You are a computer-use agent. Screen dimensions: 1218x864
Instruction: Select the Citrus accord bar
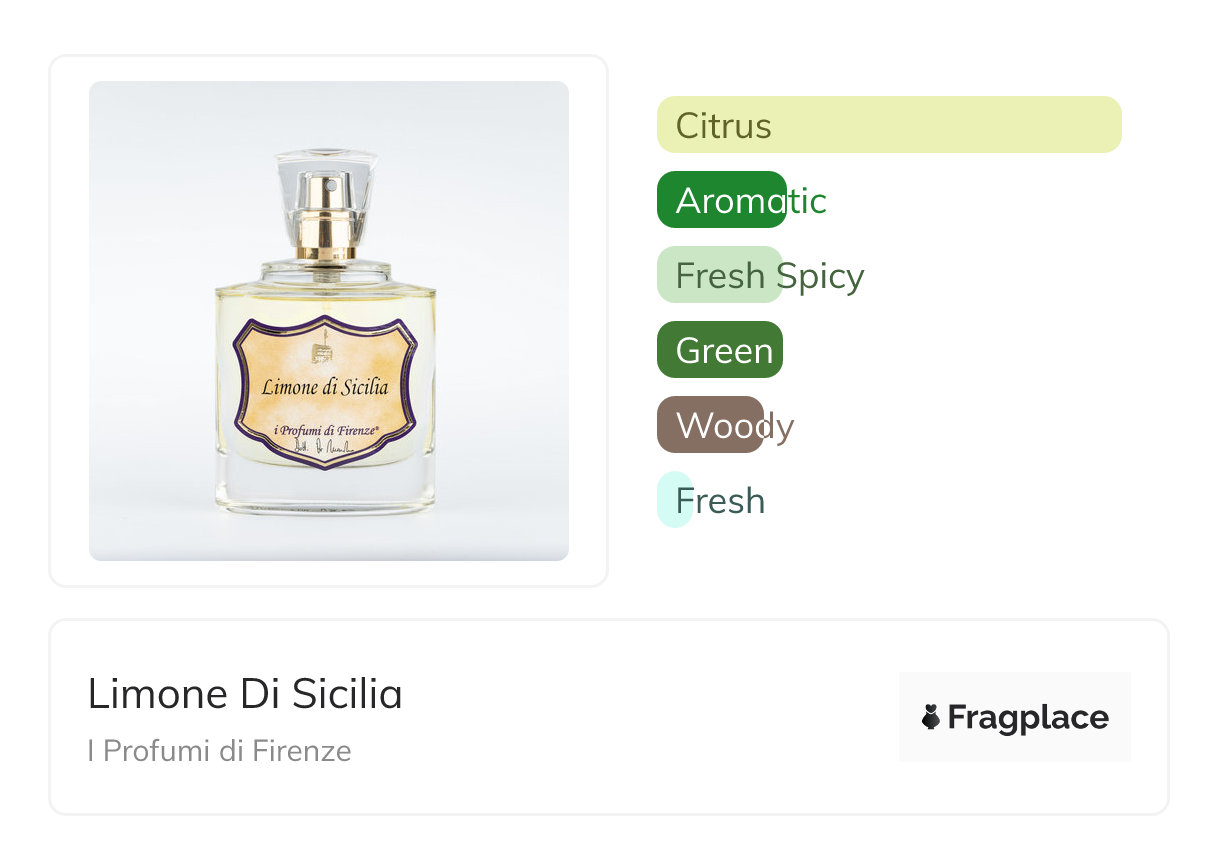pos(888,125)
